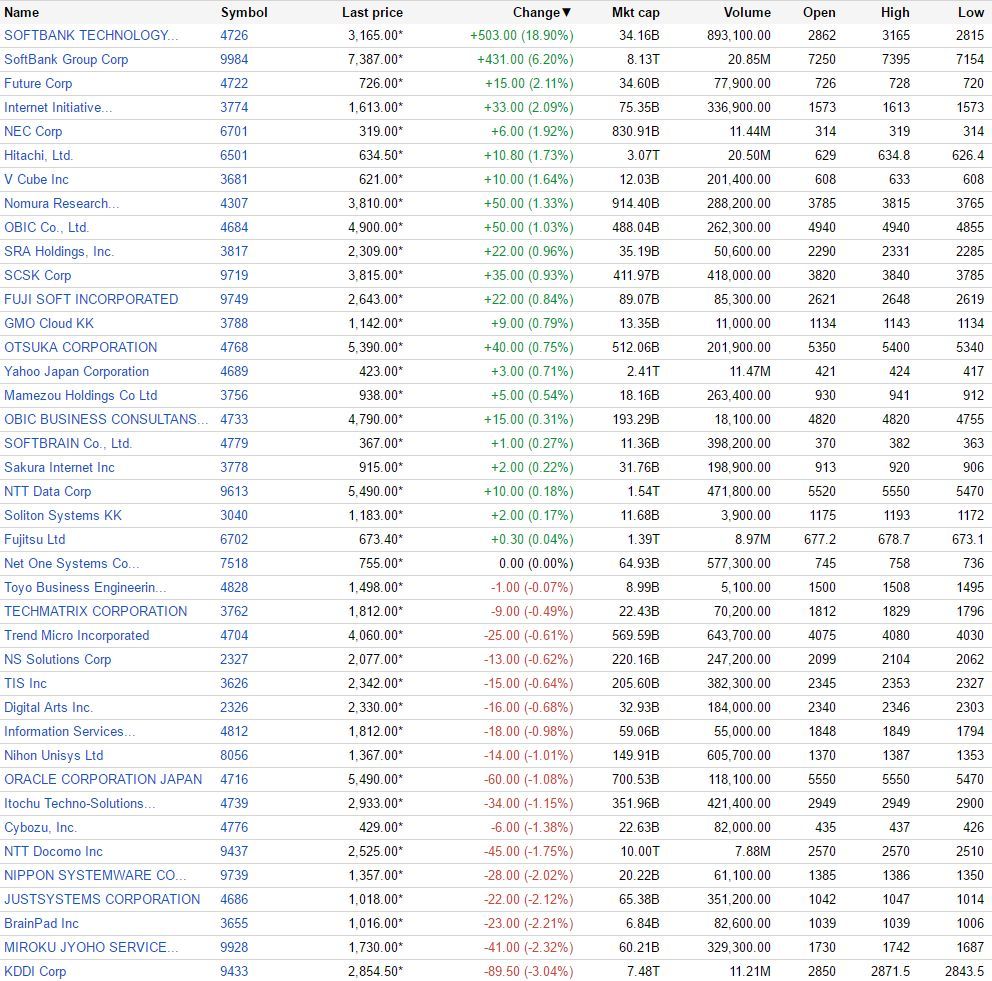The width and height of the screenshot is (992, 981).
Task: Select change value +503.00 (18.90%)
Action: tap(521, 35)
